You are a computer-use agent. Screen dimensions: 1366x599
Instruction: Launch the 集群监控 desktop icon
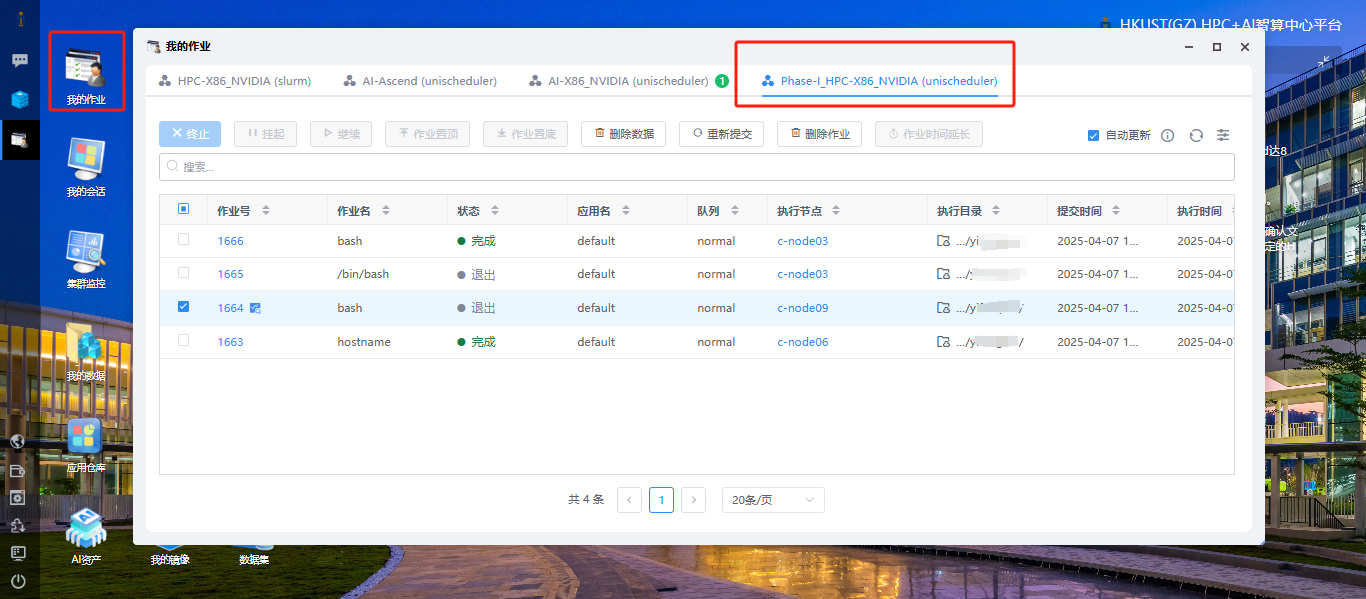tap(86, 258)
